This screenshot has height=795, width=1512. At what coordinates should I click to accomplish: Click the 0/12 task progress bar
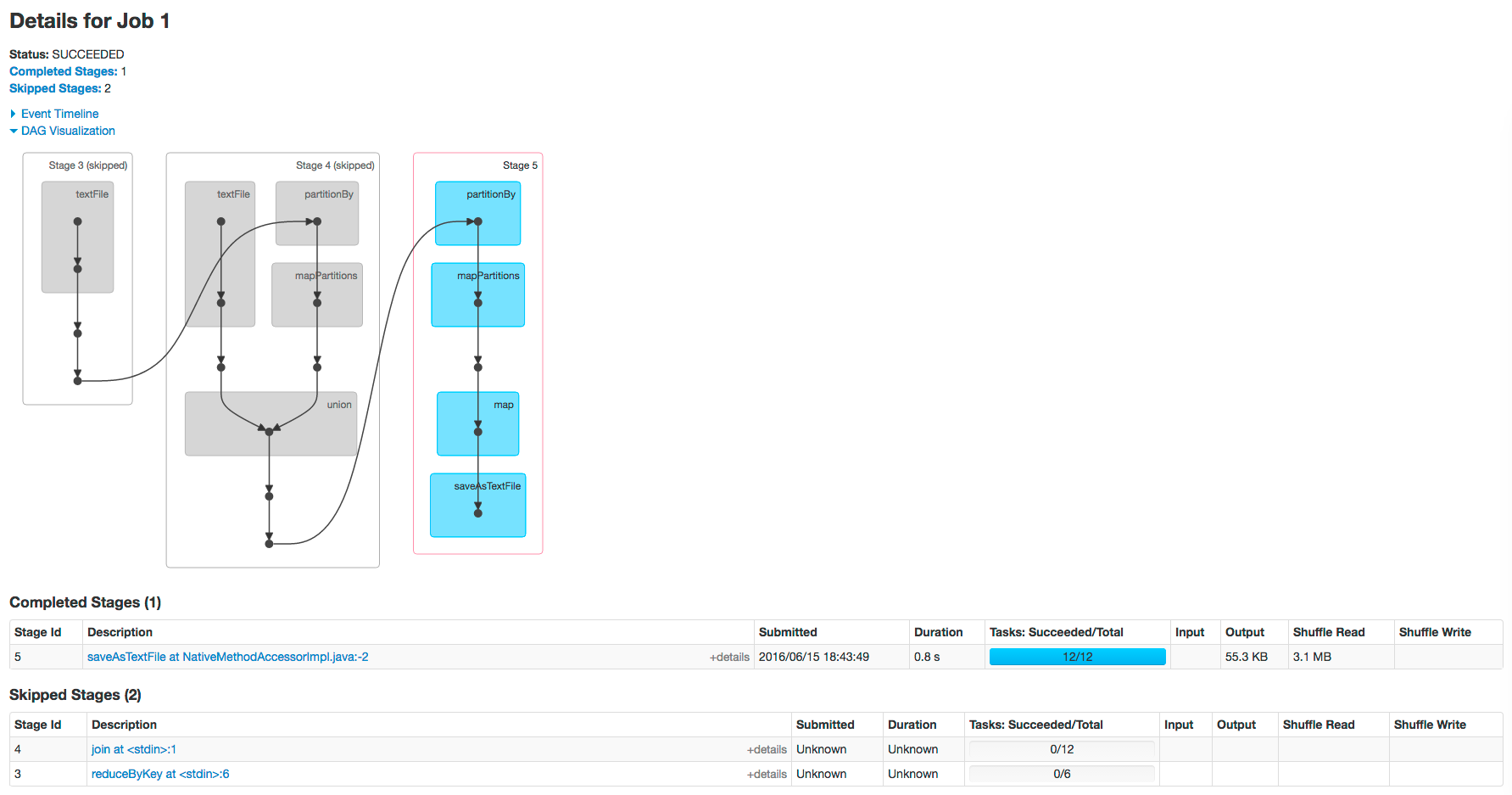pyautogui.click(x=1062, y=749)
